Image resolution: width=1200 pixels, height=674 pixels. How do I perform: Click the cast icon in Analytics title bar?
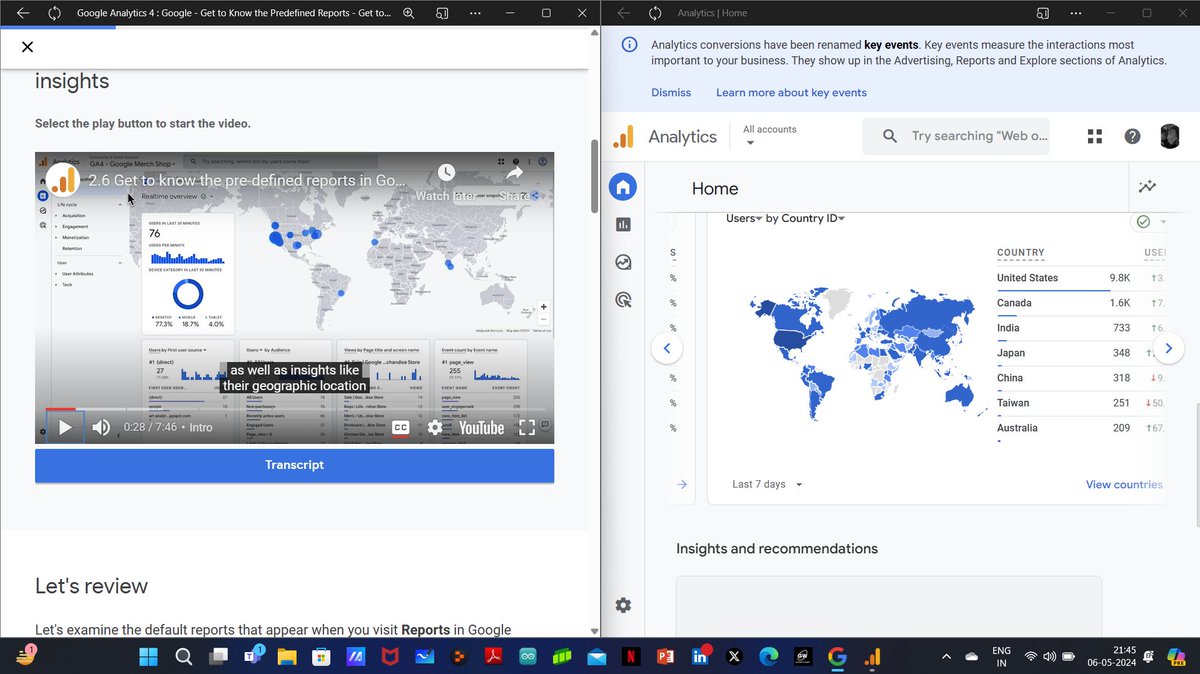click(x=1043, y=13)
